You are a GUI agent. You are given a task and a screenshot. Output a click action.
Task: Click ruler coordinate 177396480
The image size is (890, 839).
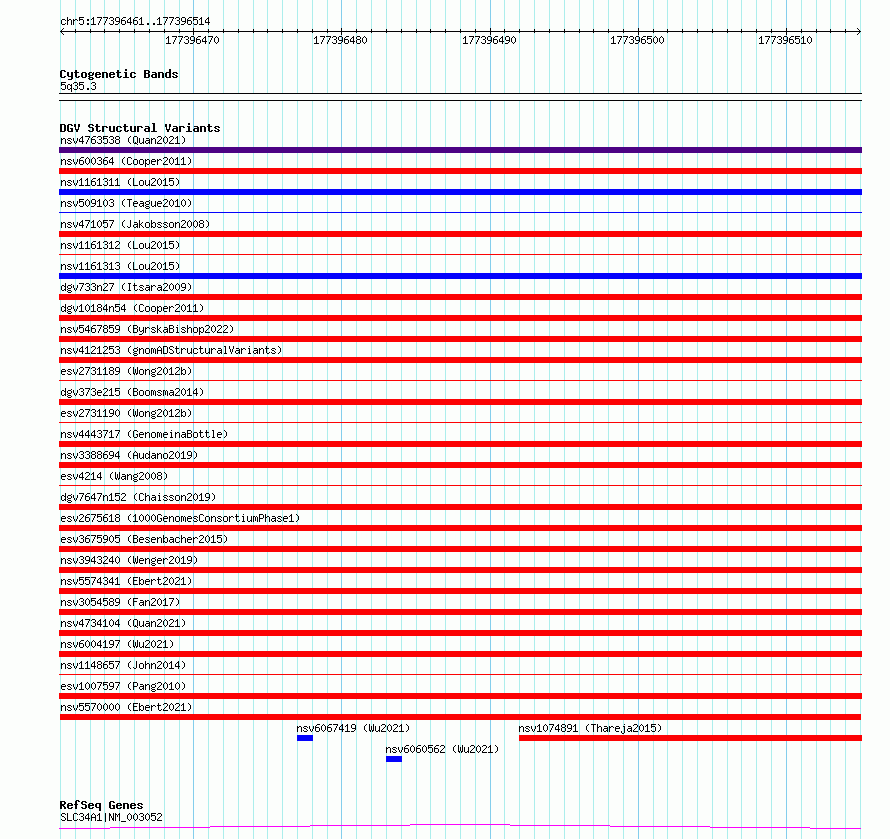[341, 40]
